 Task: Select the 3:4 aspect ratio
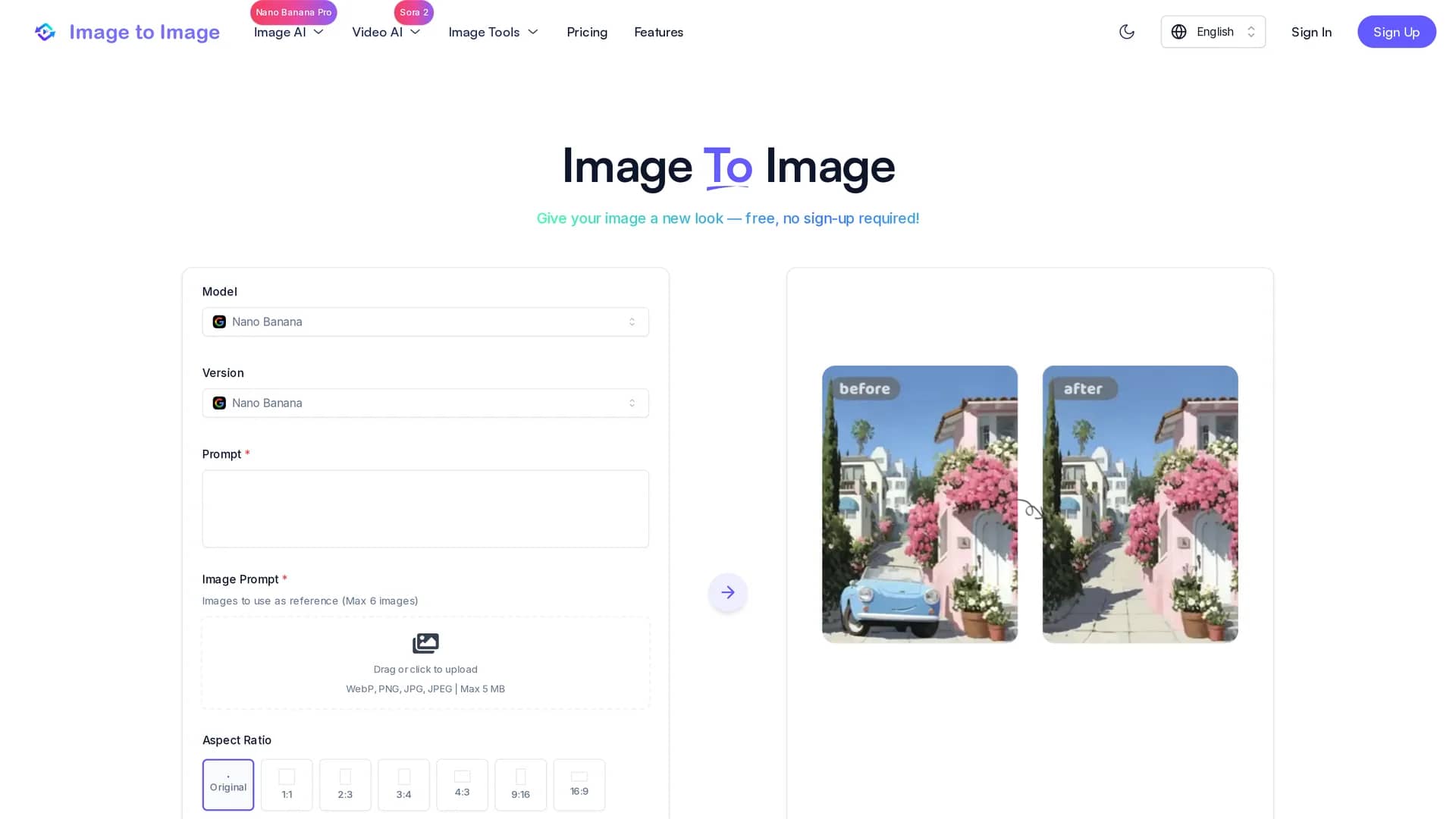(x=403, y=785)
